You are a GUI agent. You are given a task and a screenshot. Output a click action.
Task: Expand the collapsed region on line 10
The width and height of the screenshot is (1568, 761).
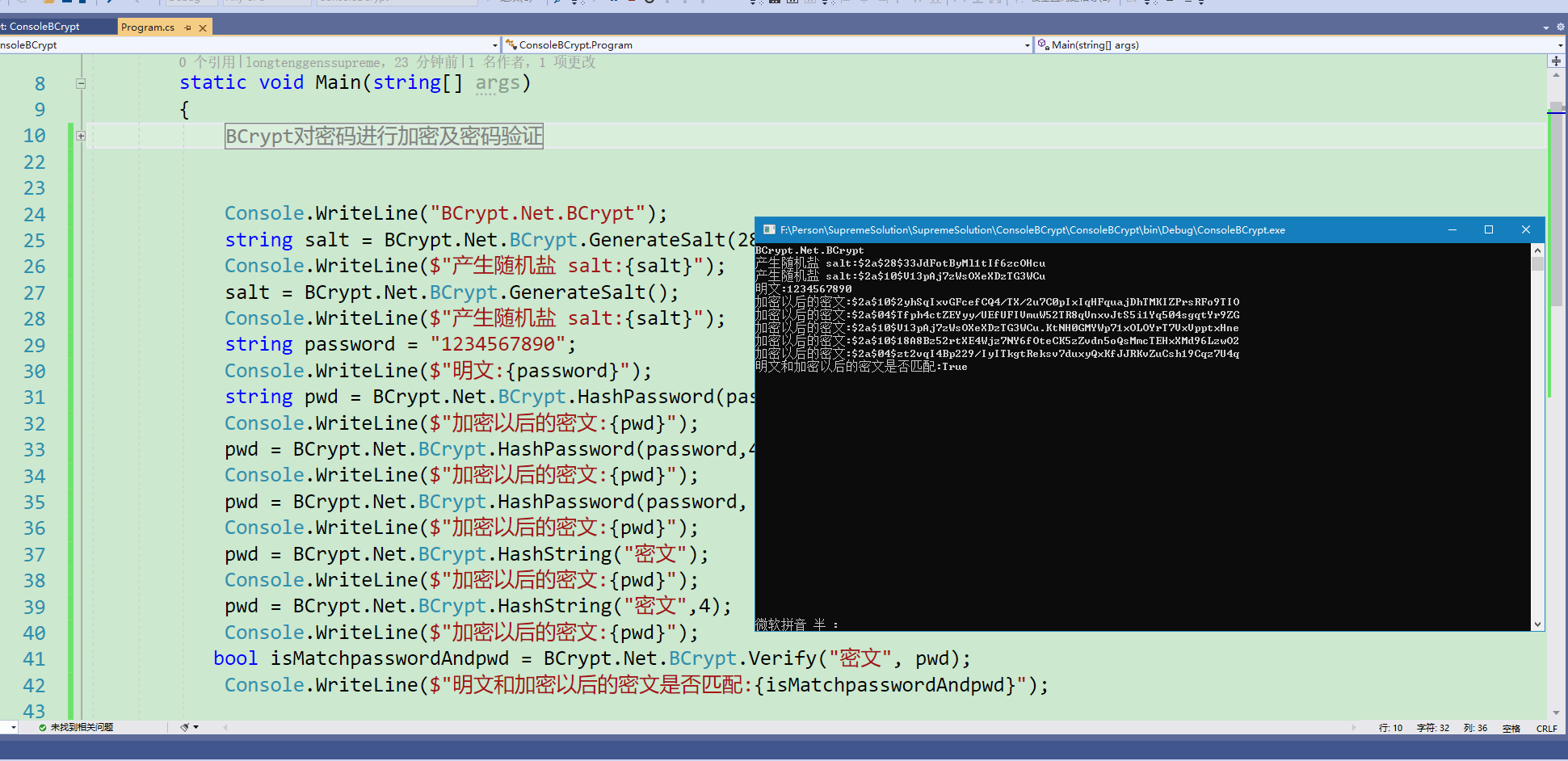pyautogui.click(x=80, y=136)
